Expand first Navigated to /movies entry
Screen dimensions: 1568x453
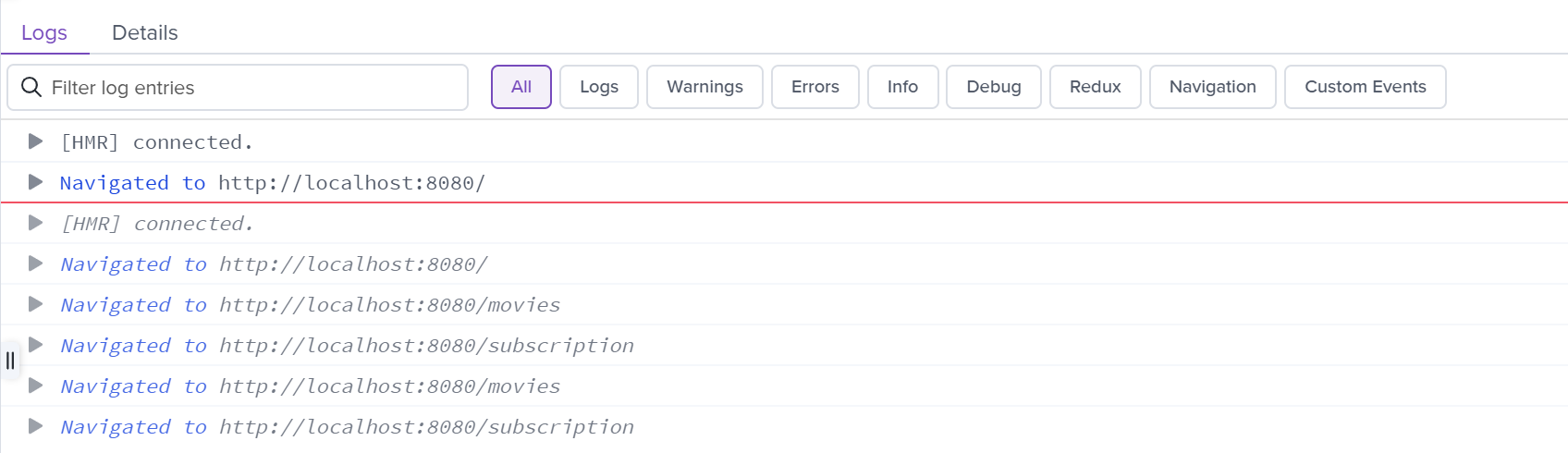point(36,304)
